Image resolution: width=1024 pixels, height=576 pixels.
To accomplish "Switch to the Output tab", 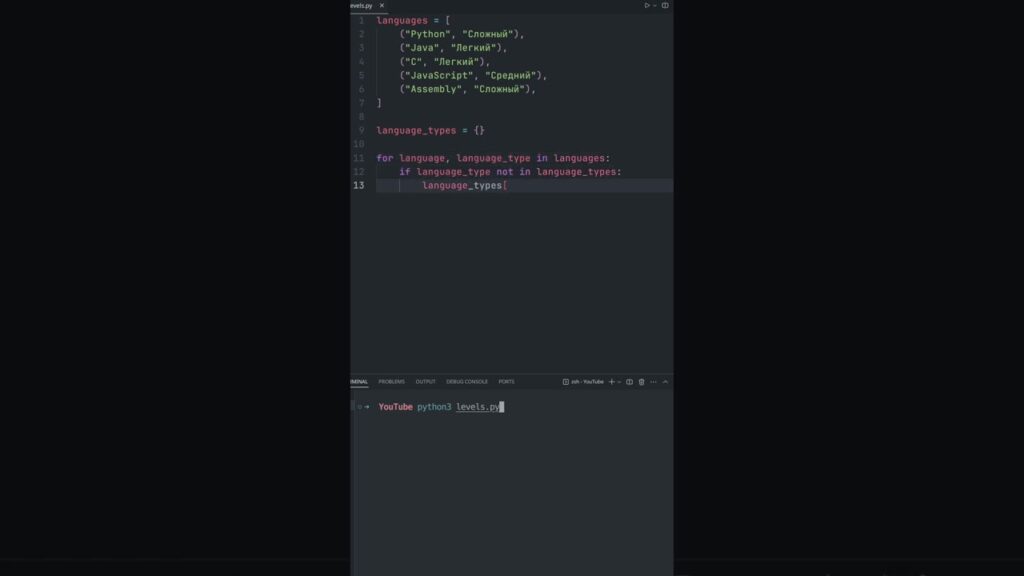I will coord(425,381).
